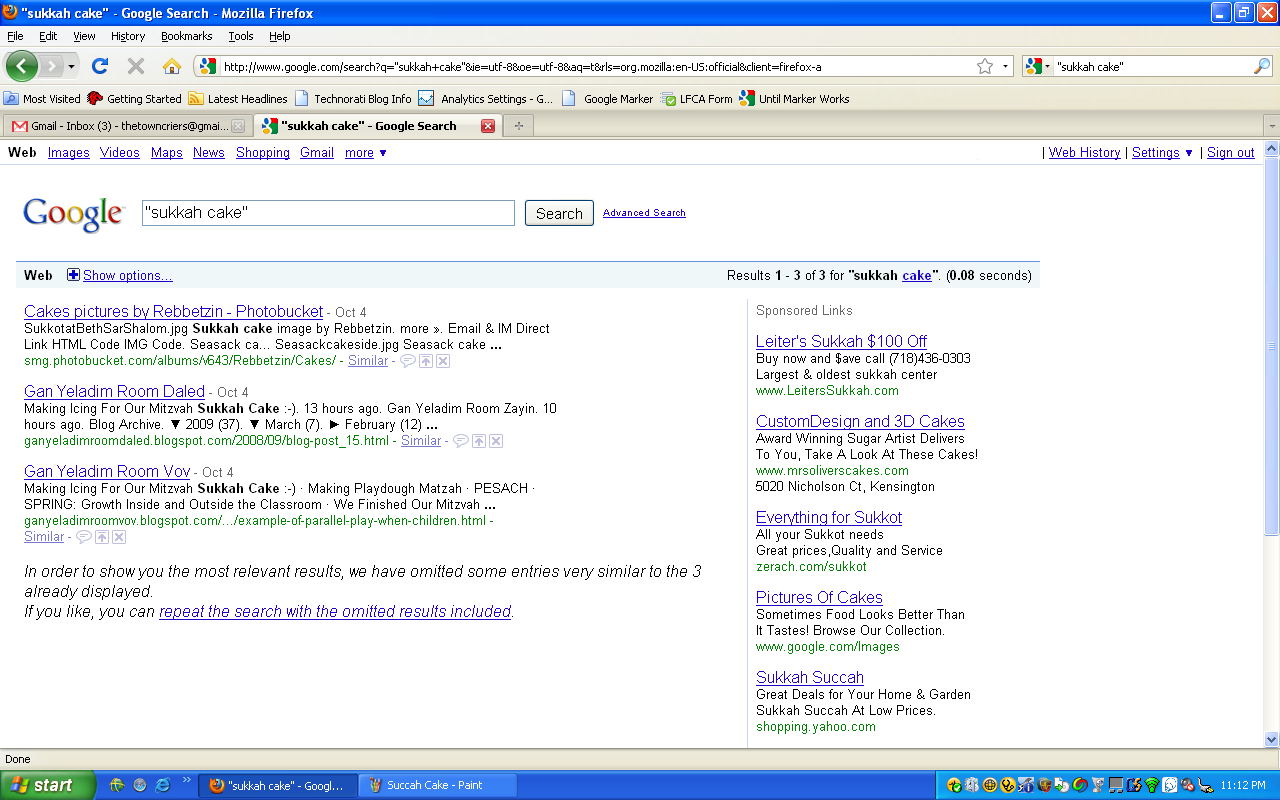Click the Stop loading X button
The image size is (1280, 800).
point(136,66)
